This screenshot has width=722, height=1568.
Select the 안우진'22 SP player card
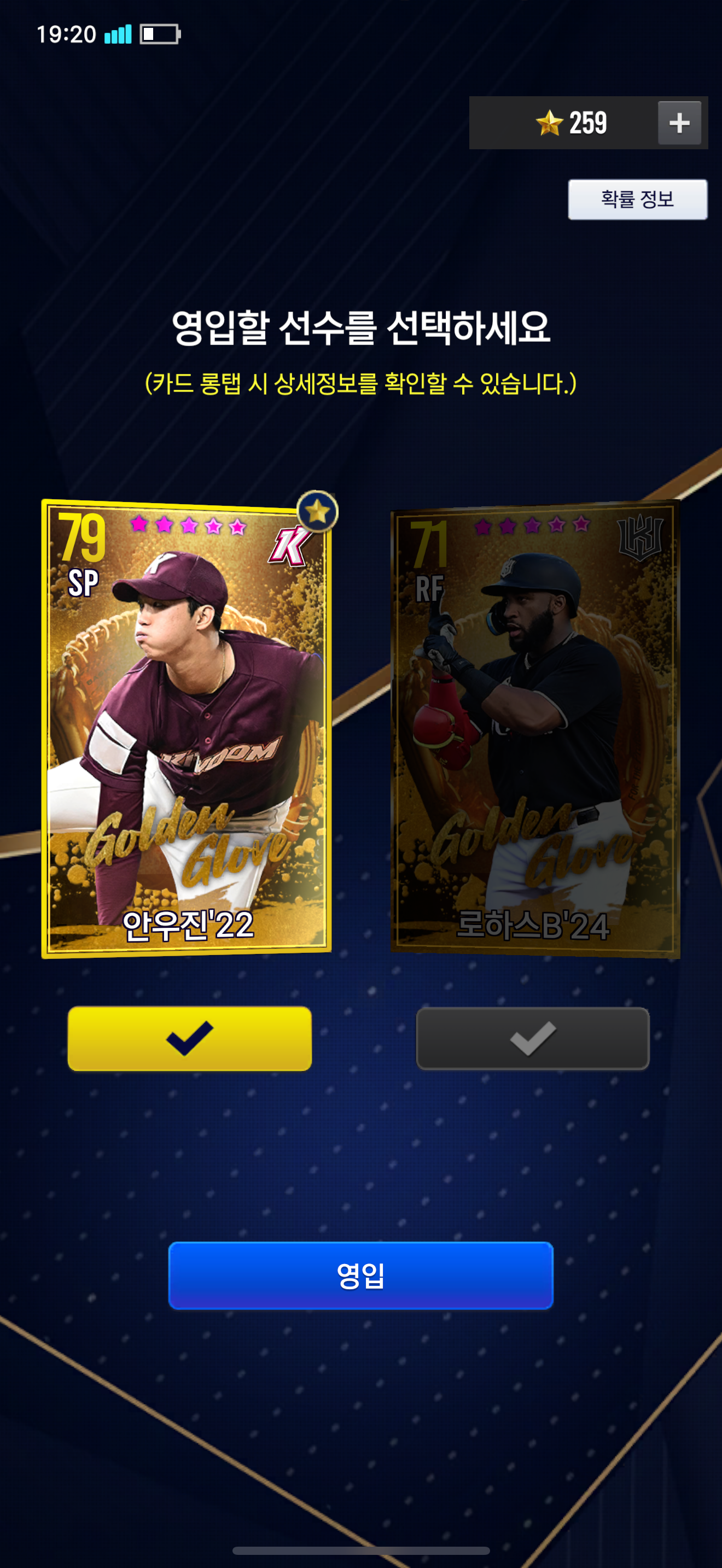[187, 729]
